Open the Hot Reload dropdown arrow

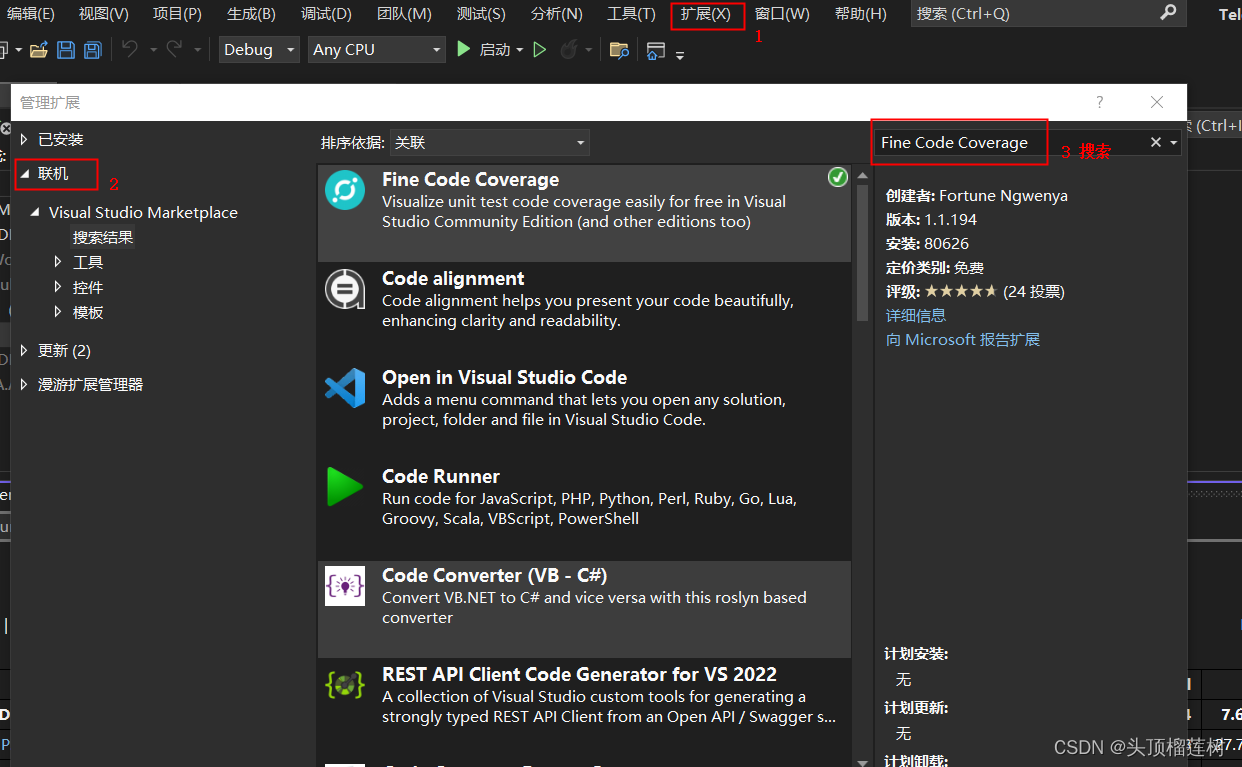[588, 50]
